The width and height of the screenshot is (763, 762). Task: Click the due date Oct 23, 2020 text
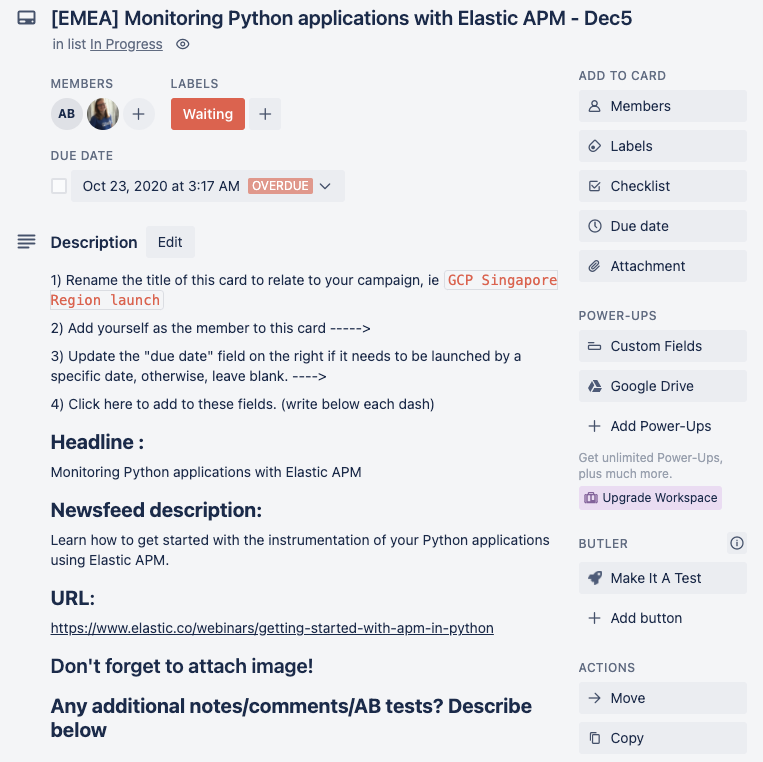pos(161,186)
